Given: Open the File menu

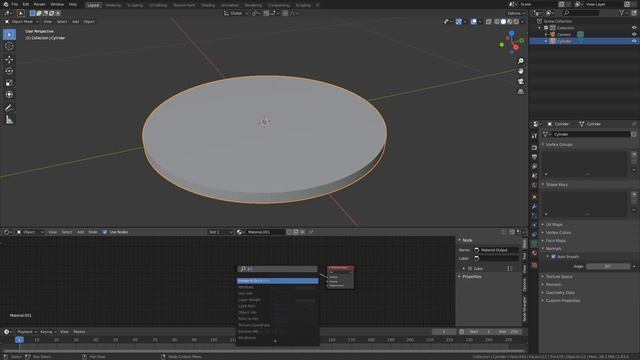Looking at the screenshot, I should (14, 4).
